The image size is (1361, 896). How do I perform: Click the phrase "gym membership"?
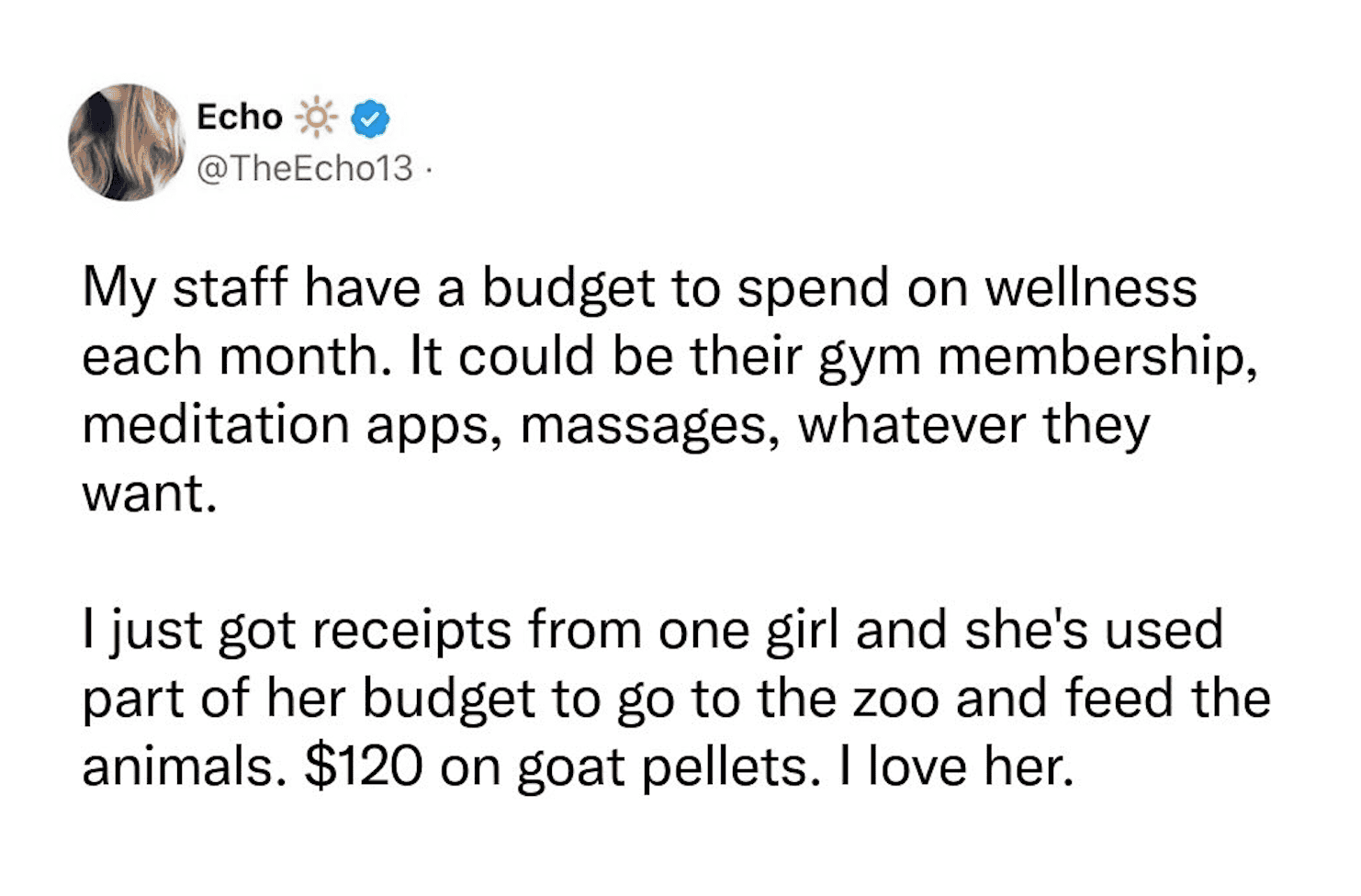tap(1036, 356)
